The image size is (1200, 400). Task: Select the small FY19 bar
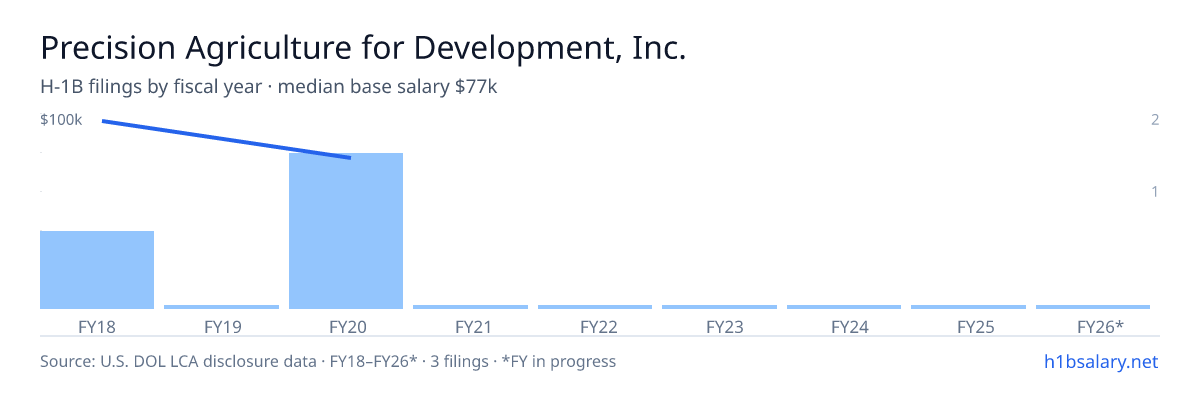(221, 307)
